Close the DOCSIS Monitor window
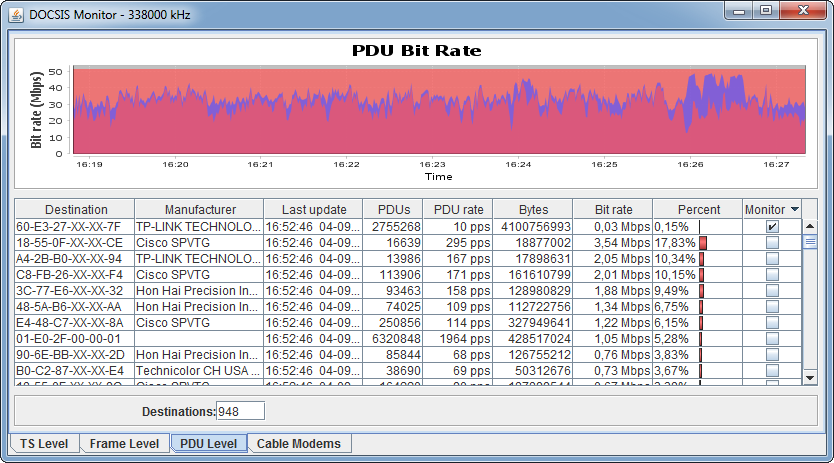 (x=804, y=11)
